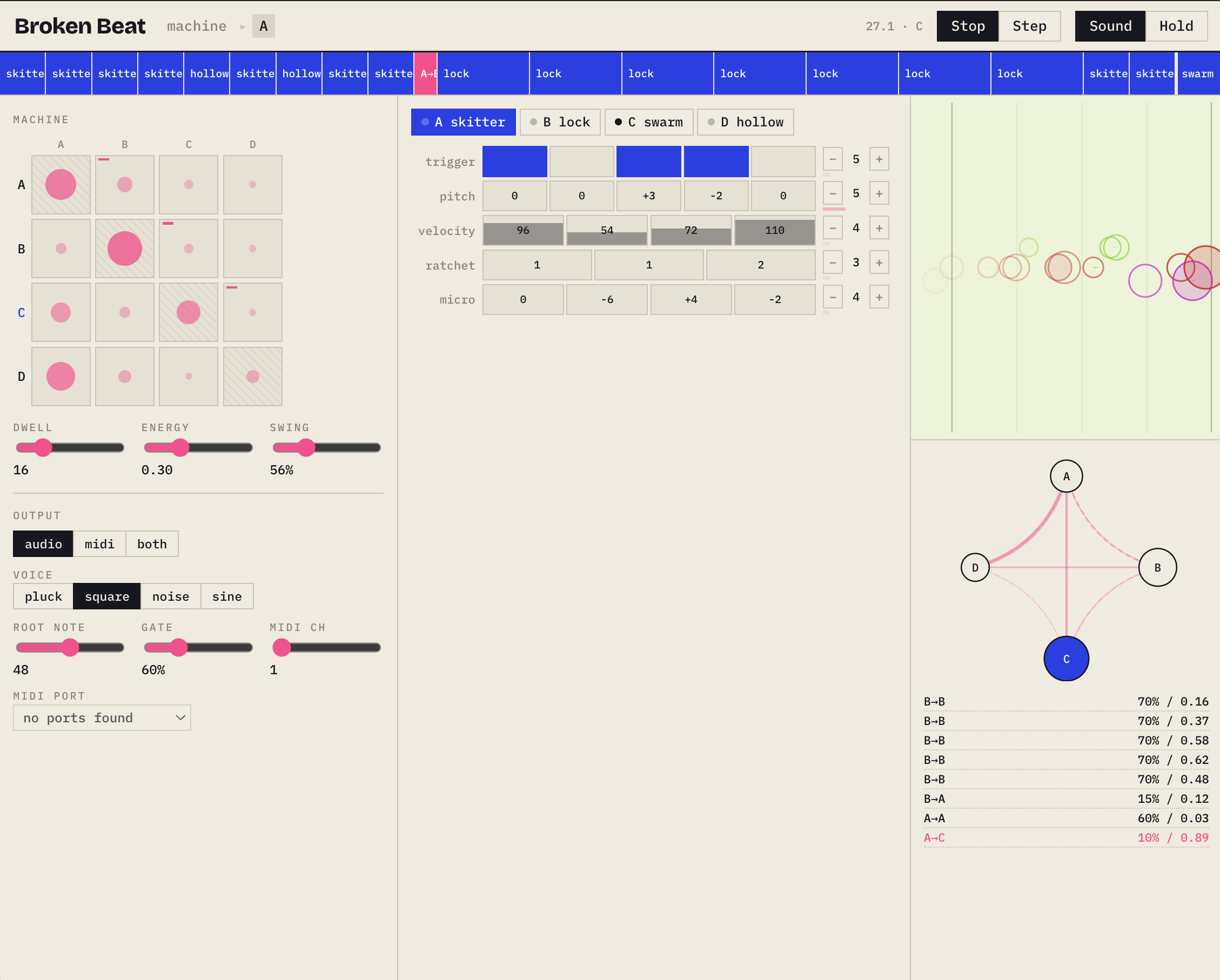Click node C in the state graph
The height and width of the screenshot is (980, 1220).
(1066, 659)
